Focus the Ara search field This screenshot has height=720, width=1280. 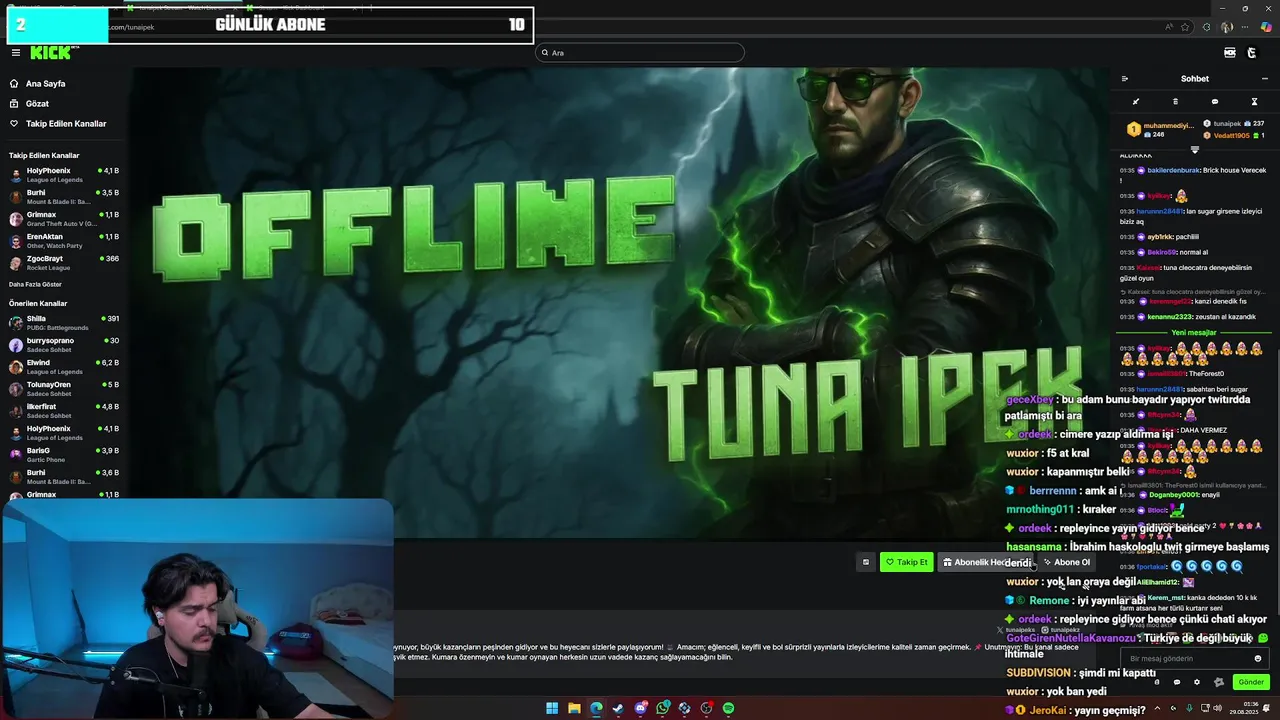[640, 53]
